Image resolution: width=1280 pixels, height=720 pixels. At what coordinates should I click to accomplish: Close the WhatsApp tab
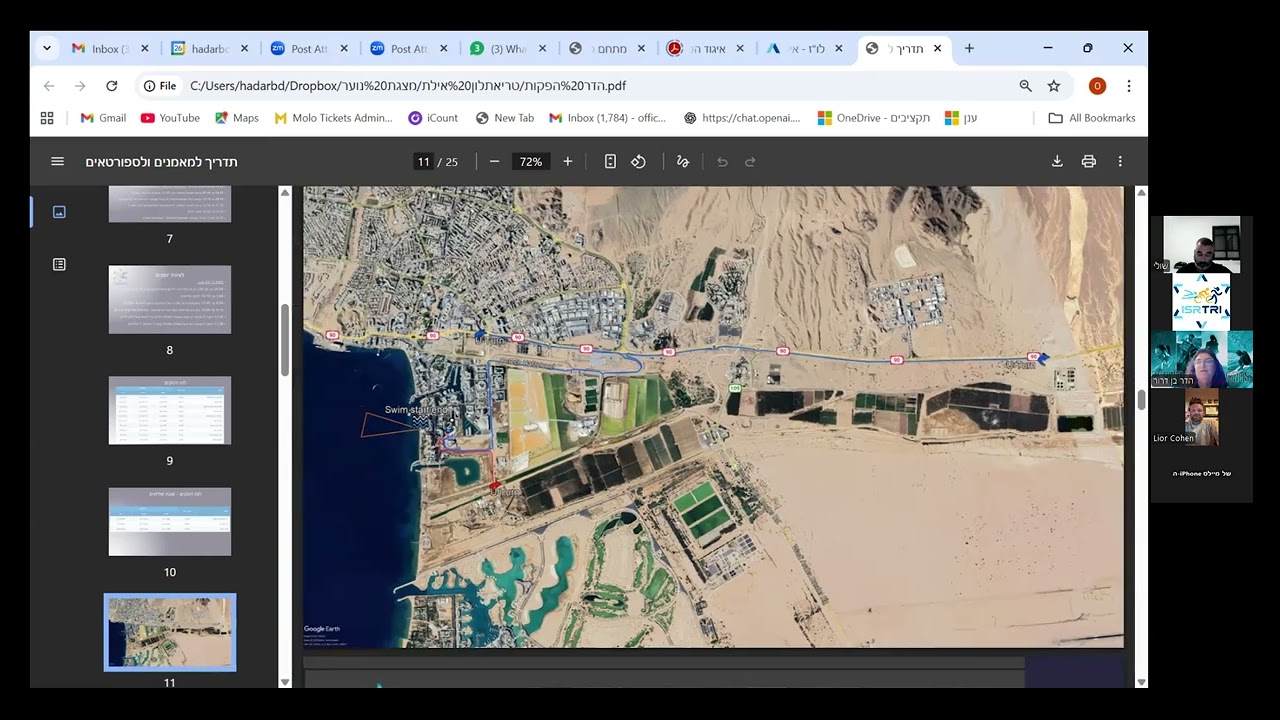coord(542,48)
